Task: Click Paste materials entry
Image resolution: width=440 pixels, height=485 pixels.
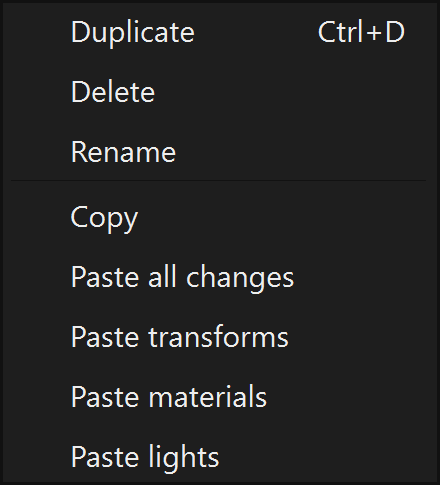Action: pyautogui.click(x=220, y=397)
